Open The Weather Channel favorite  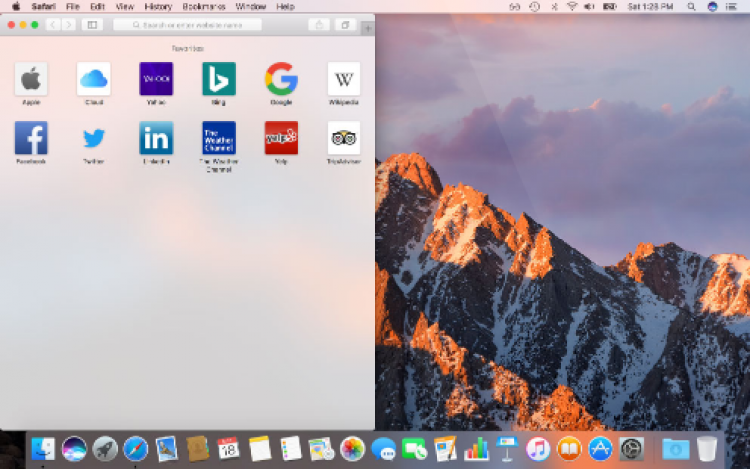(x=218, y=138)
